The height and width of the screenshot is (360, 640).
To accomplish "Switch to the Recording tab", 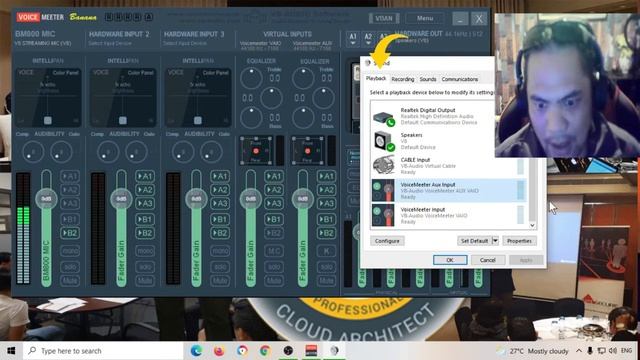I will point(402,79).
